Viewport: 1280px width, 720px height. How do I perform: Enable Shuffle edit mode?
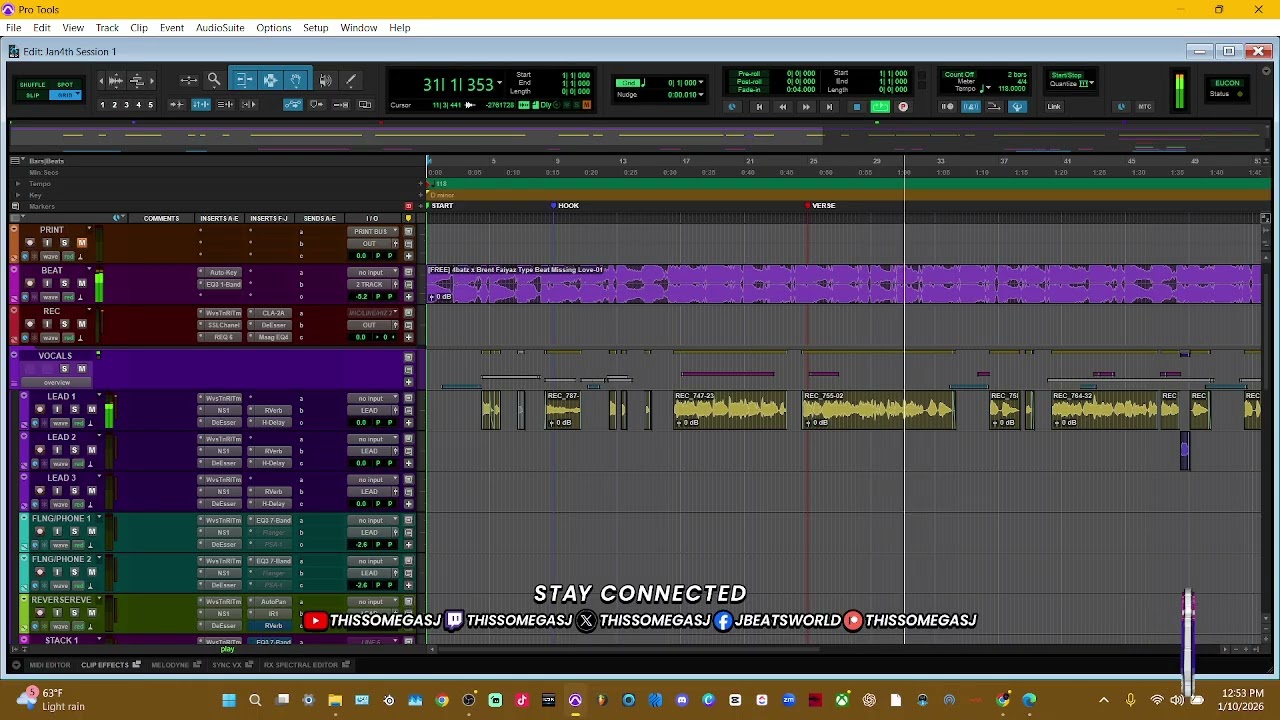pyautogui.click(x=33, y=85)
